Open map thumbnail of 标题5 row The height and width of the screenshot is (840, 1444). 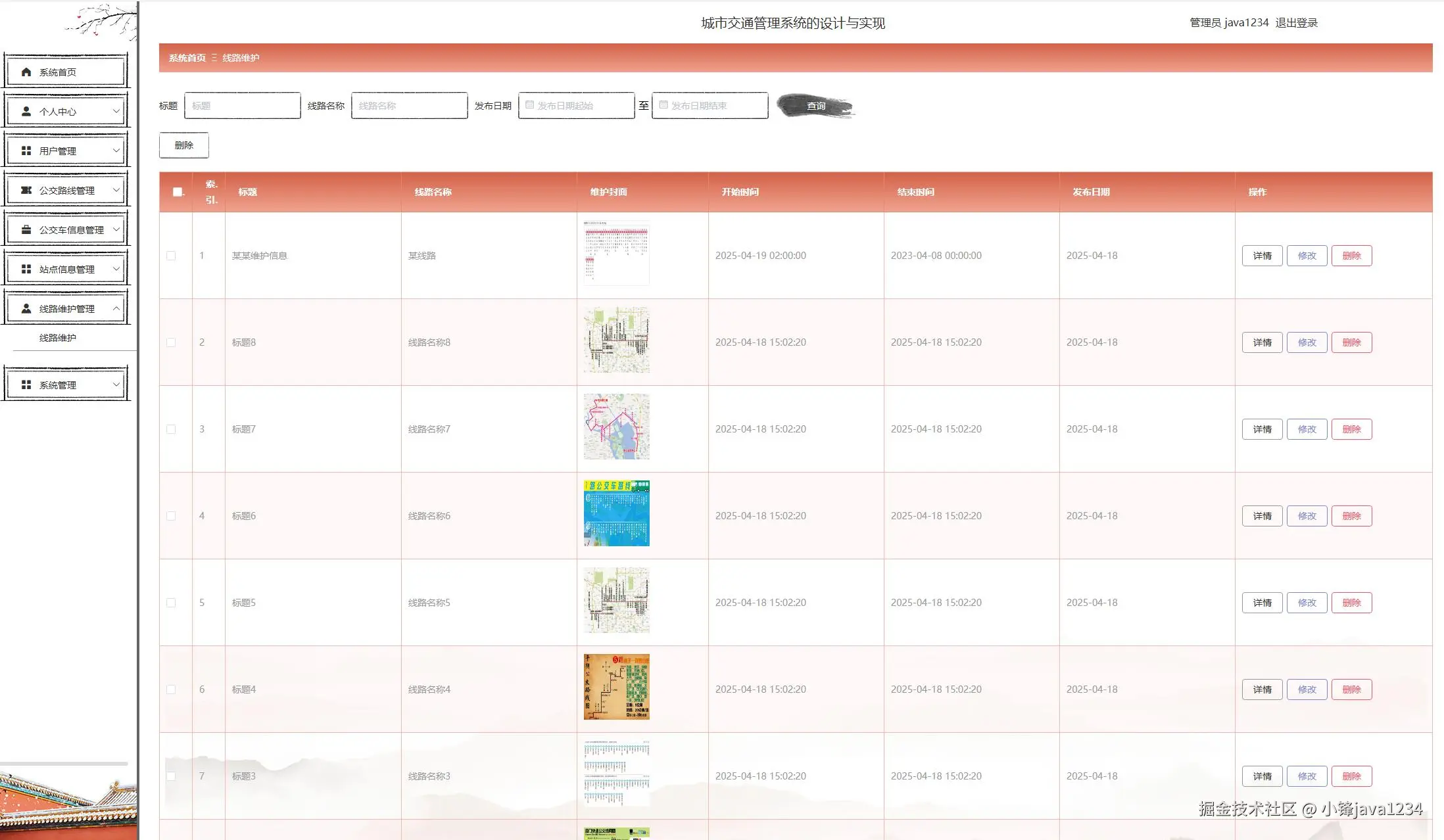click(x=617, y=600)
